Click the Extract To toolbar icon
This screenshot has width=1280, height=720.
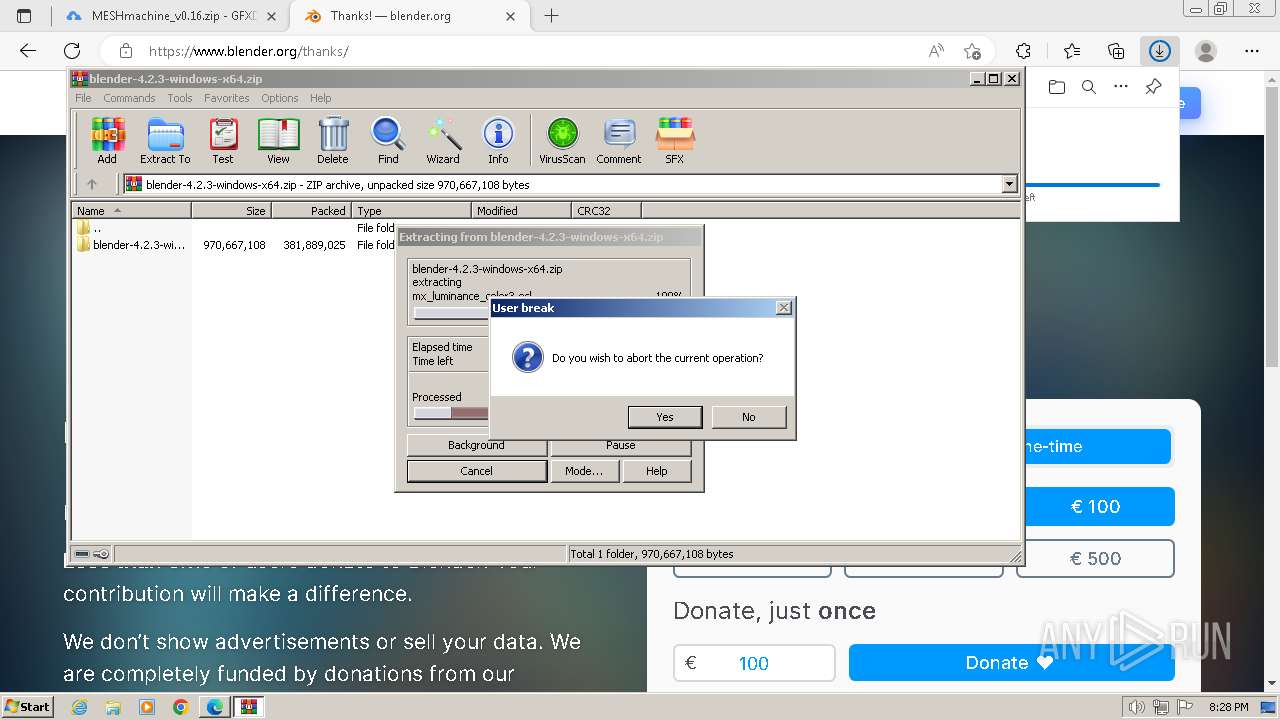click(x=165, y=140)
